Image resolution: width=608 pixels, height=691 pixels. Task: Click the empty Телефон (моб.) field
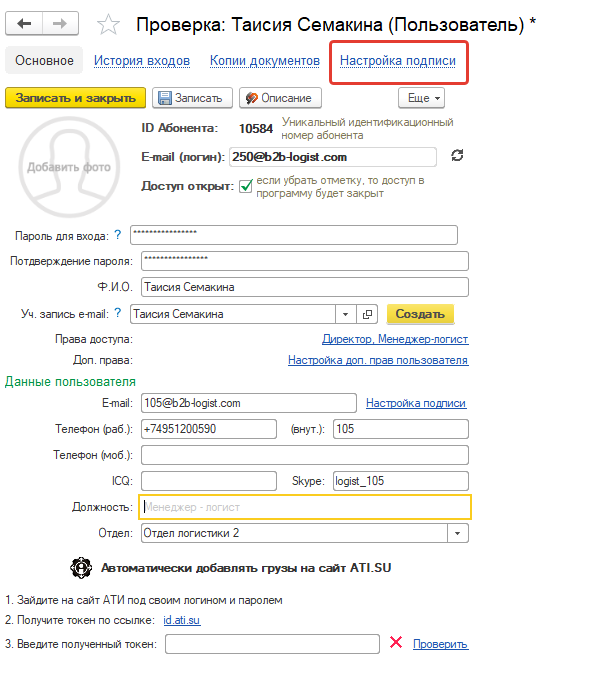[x=305, y=455]
